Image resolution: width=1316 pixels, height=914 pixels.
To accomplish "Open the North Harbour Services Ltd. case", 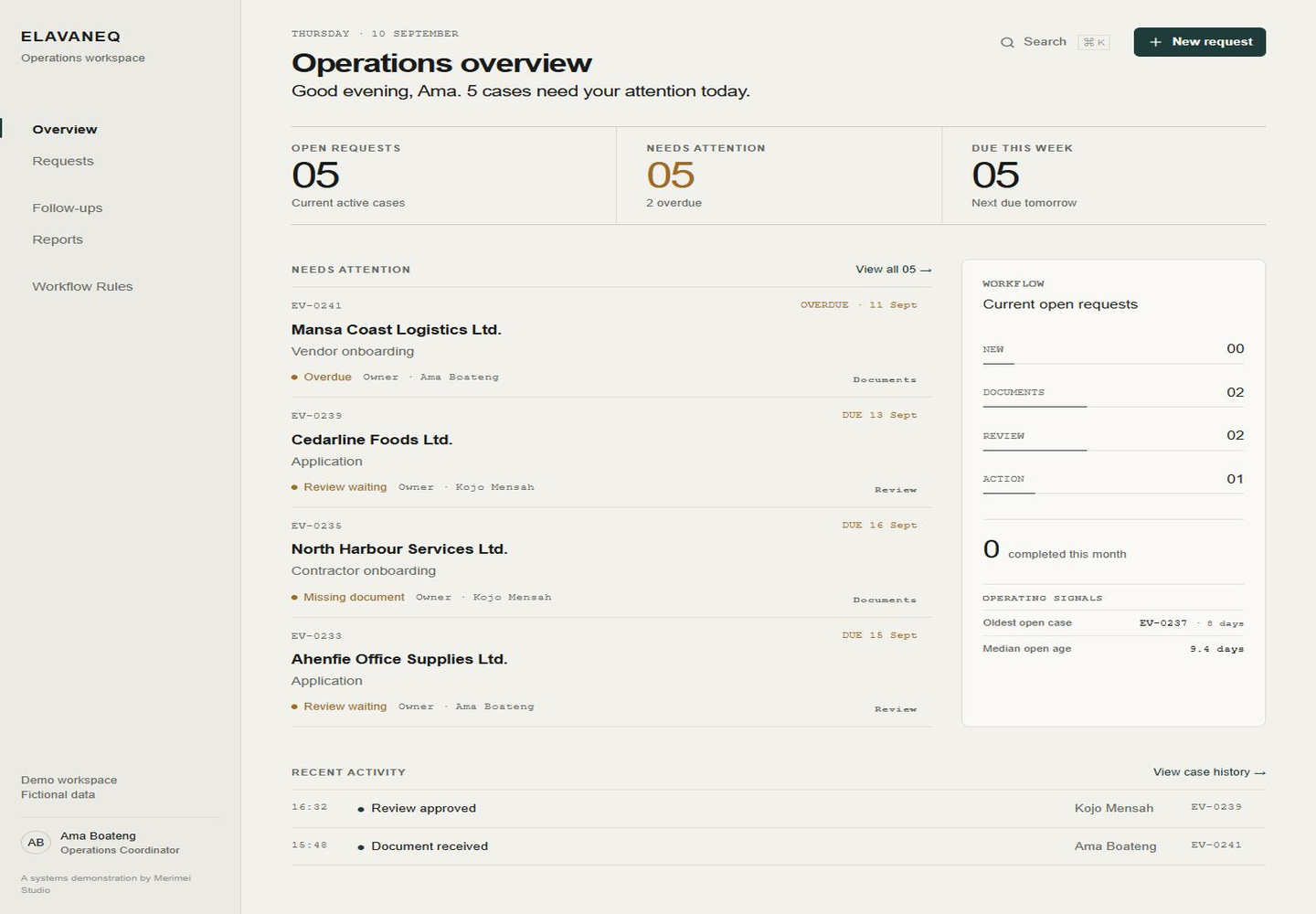I will pyautogui.click(x=611, y=562).
